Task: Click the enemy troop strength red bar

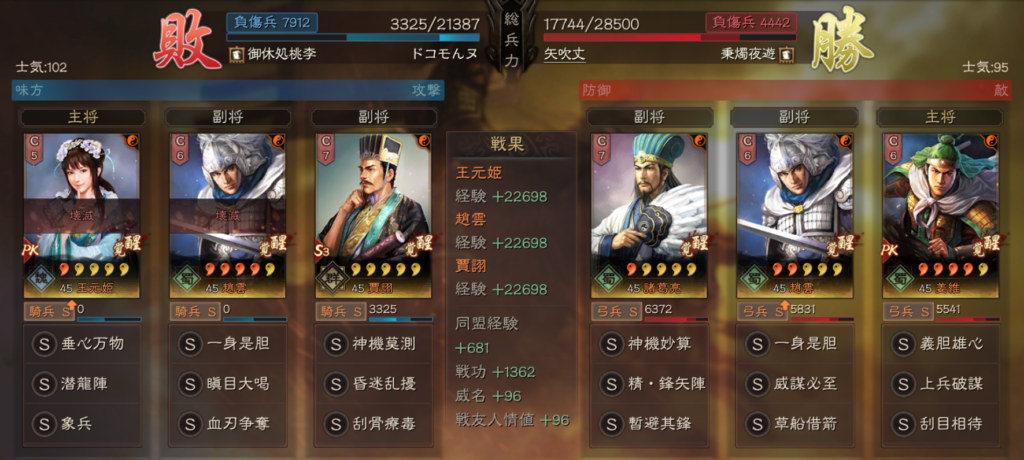Action: click(x=661, y=38)
